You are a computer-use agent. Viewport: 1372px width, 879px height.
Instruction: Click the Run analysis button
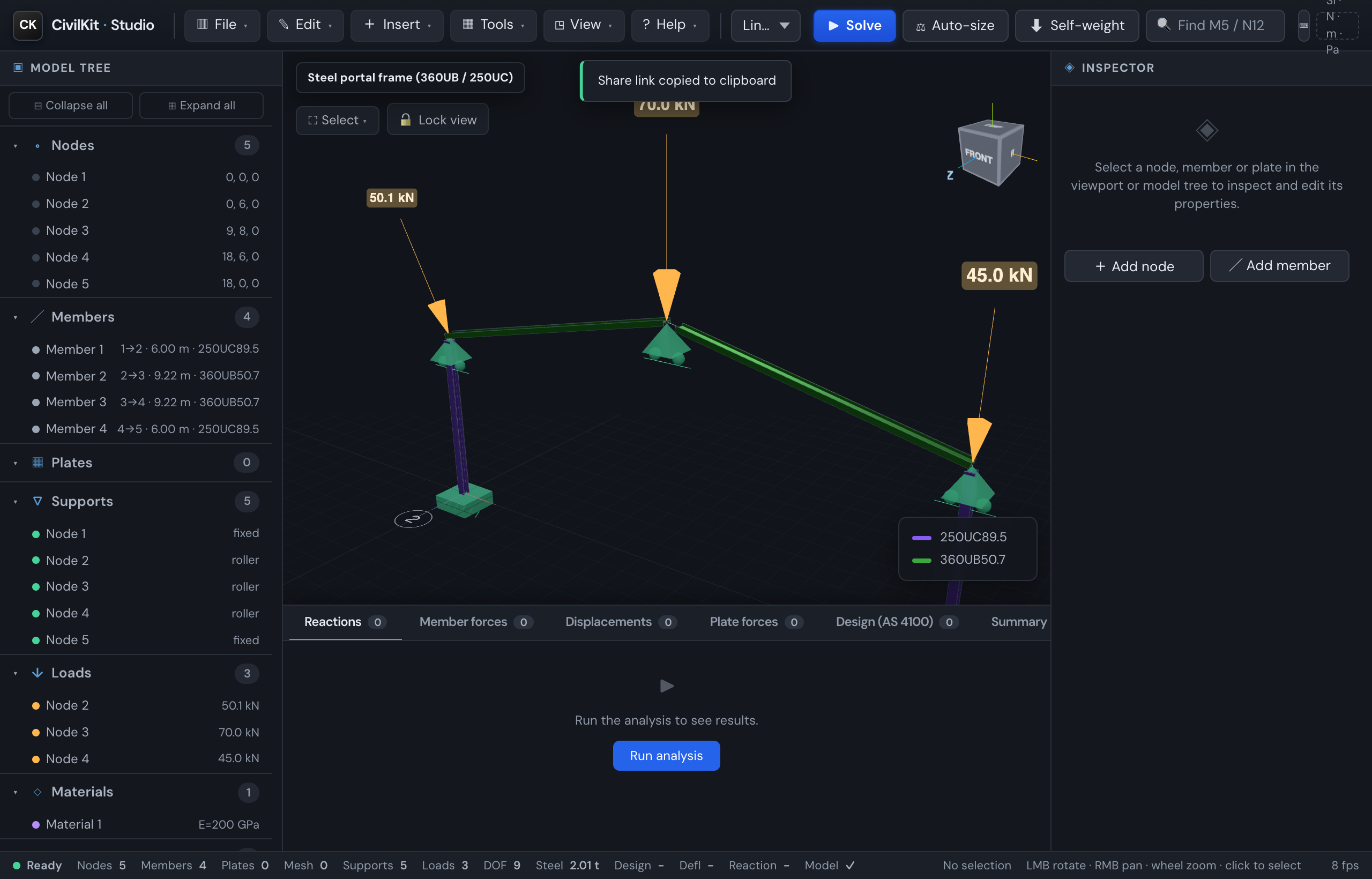coord(666,755)
